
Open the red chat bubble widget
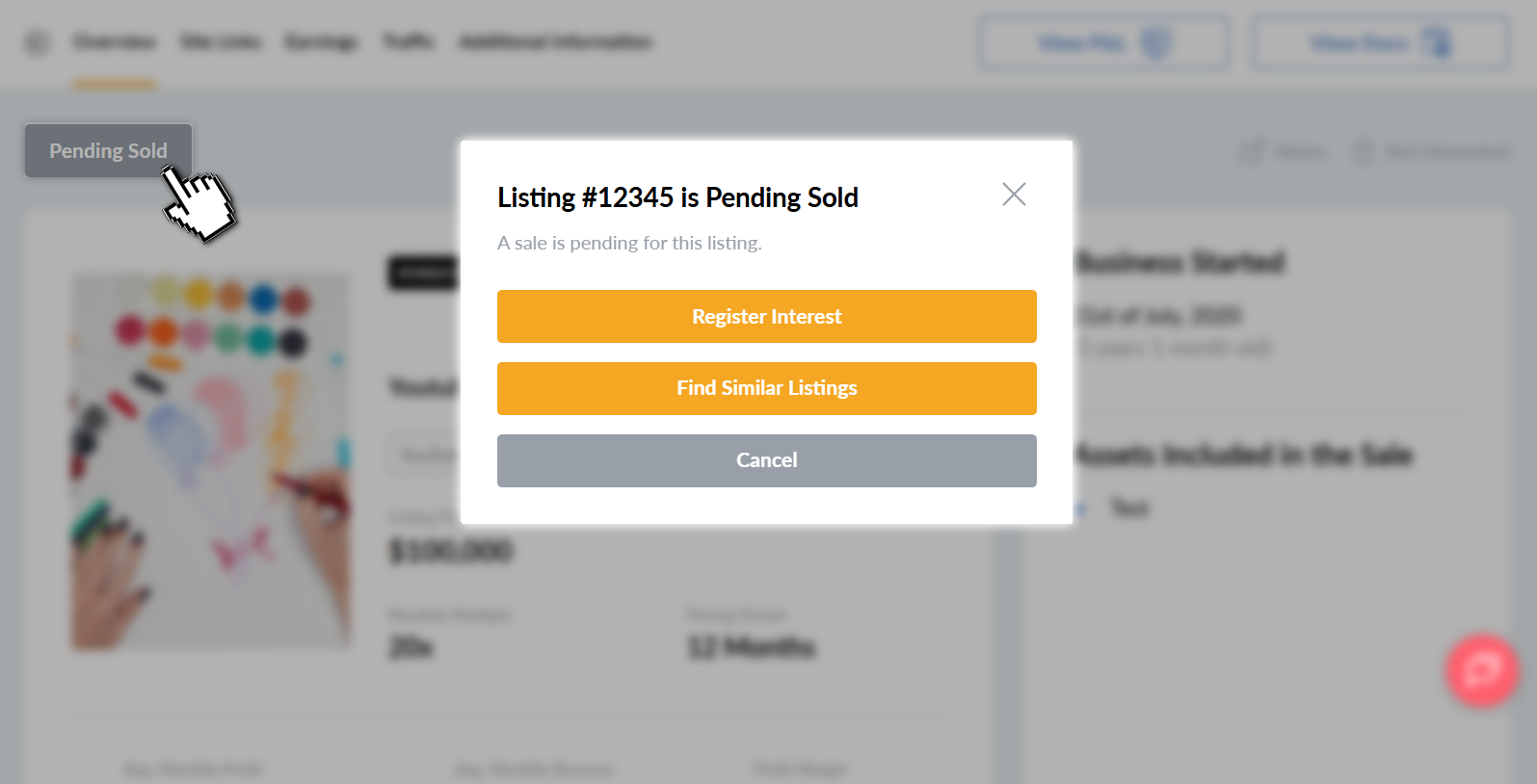coord(1482,670)
